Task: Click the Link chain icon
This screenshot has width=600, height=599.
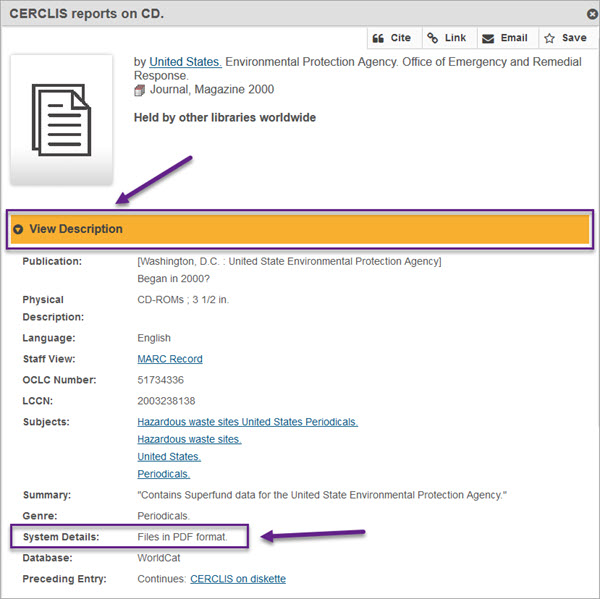Action: [x=432, y=38]
